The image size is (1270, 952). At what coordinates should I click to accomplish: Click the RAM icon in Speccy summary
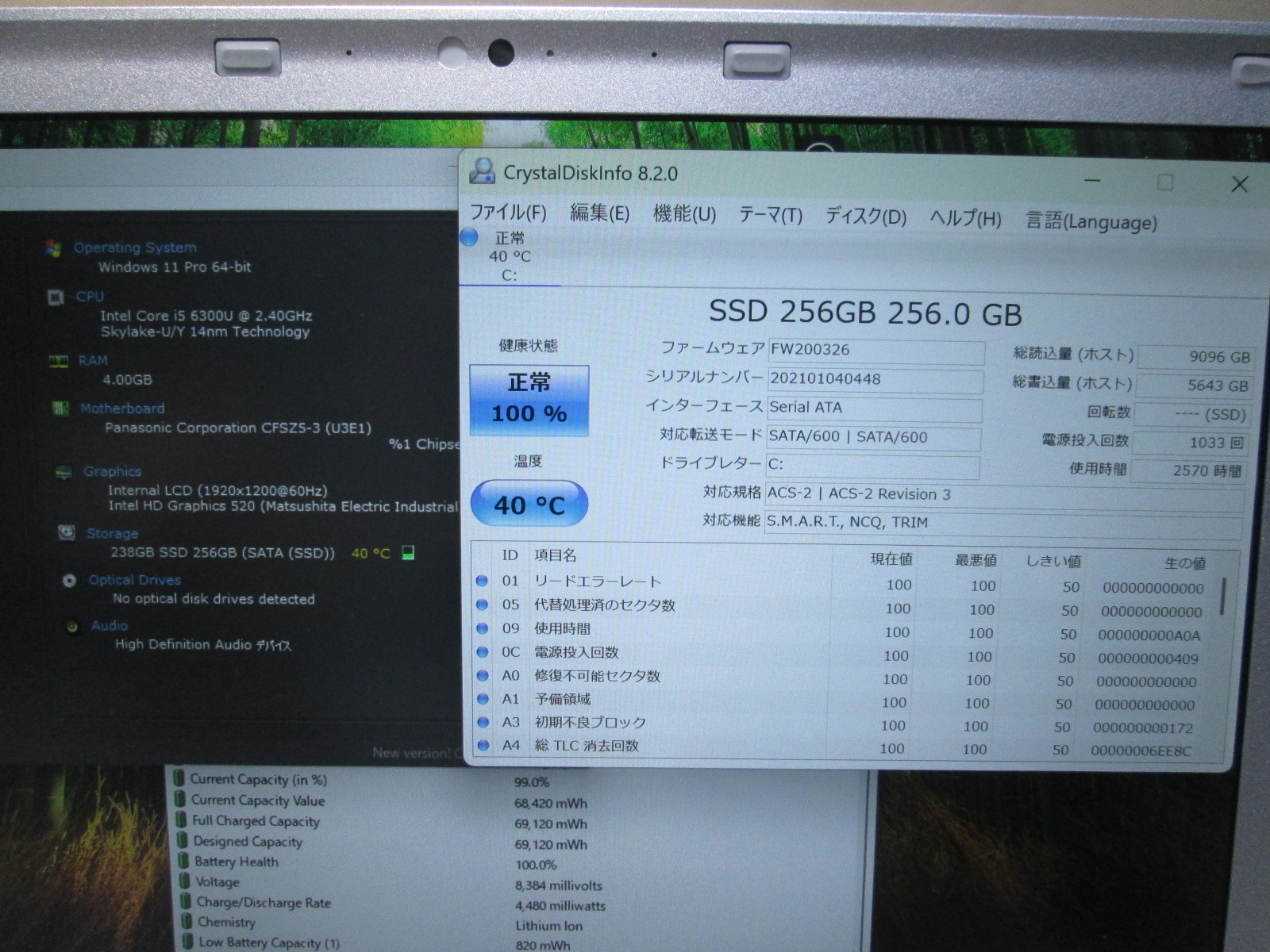[x=59, y=361]
